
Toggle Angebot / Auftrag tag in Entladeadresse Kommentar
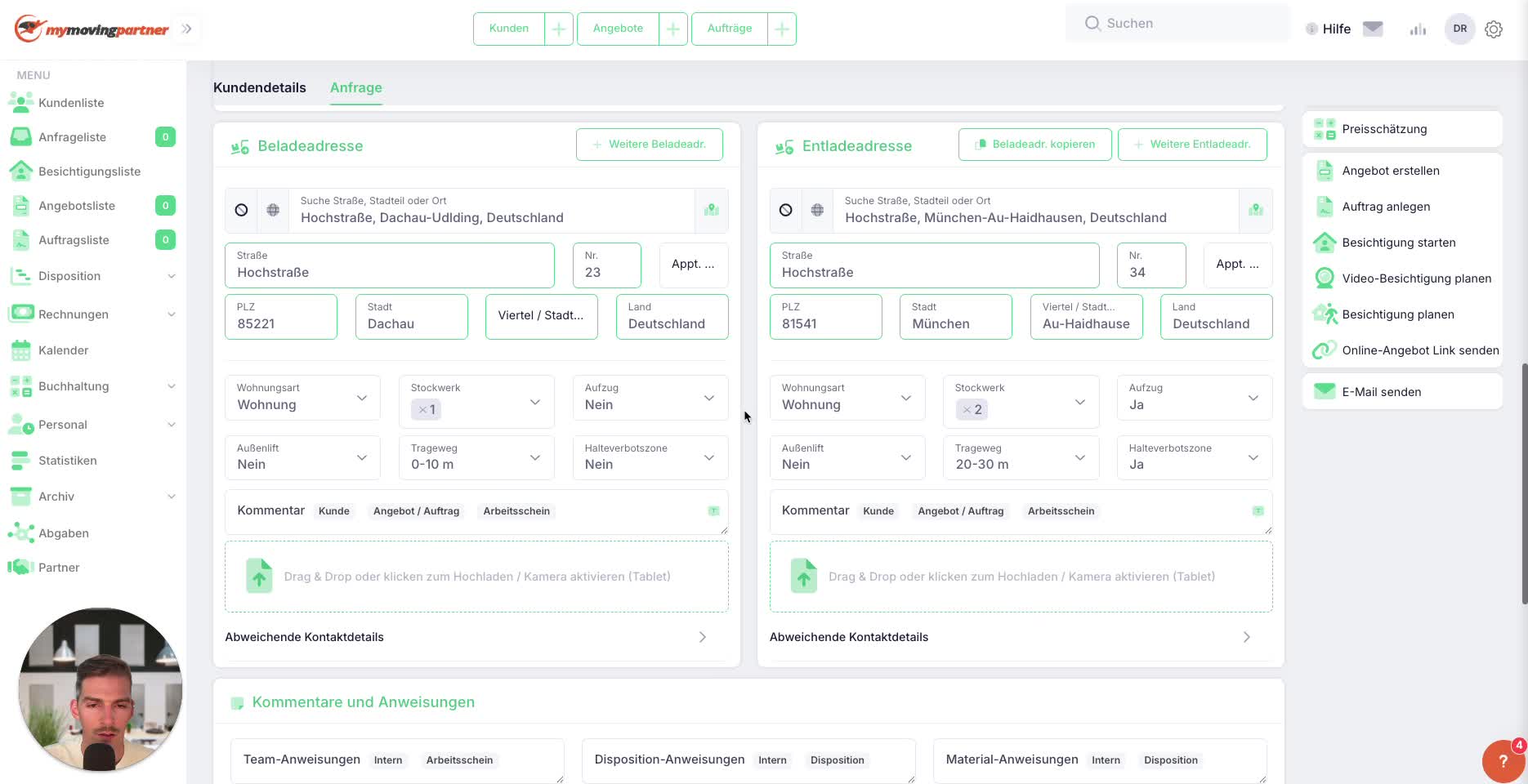pyautogui.click(x=960, y=511)
